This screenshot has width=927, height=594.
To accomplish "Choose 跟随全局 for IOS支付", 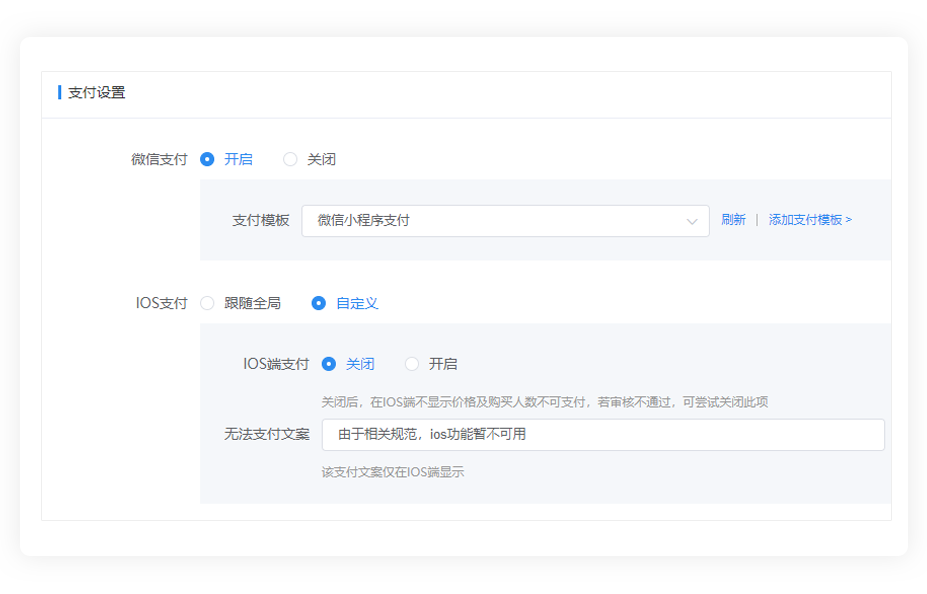I will pyautogui.click(x=208, y=303).
